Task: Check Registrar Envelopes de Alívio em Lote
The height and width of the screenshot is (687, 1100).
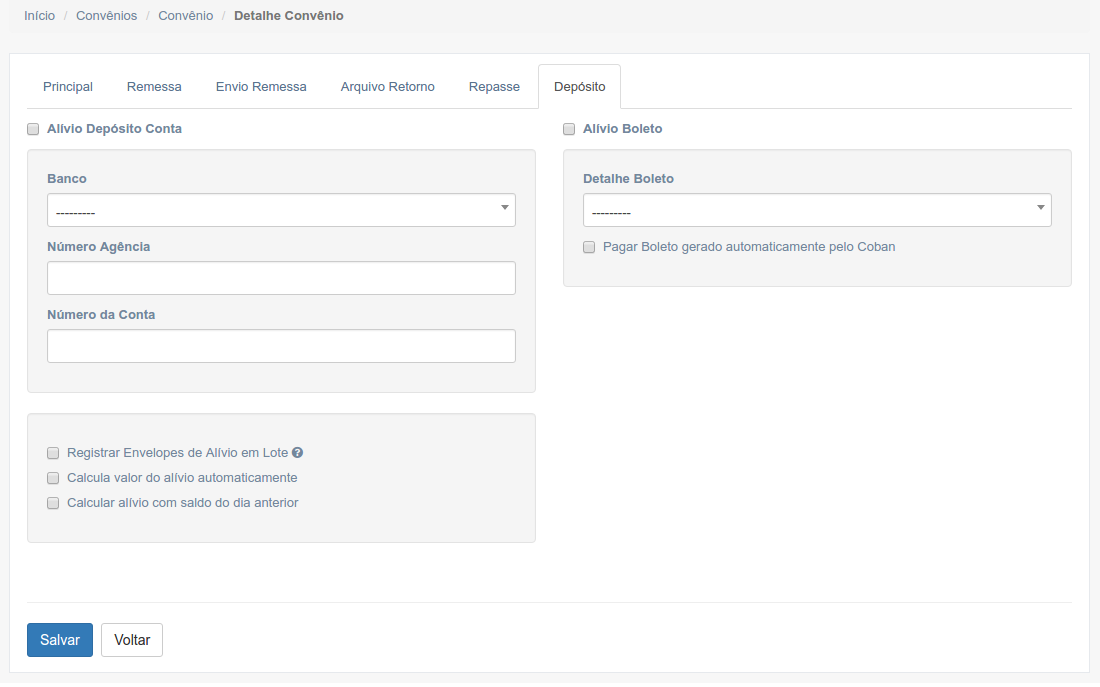Action: click(x=53, y=453)
